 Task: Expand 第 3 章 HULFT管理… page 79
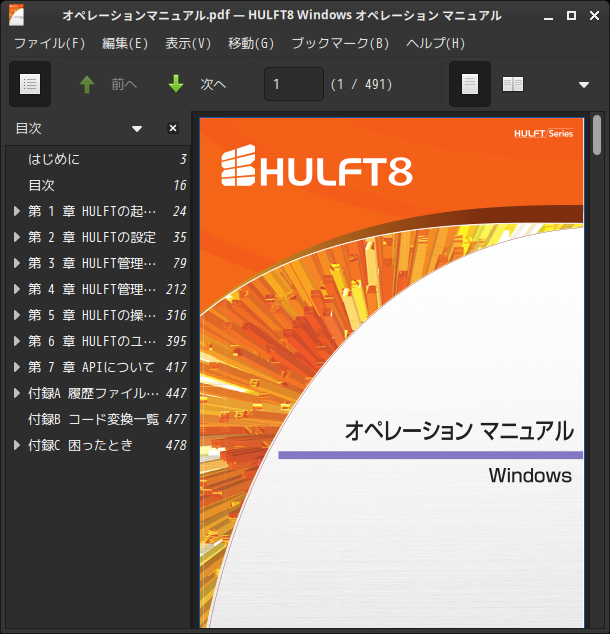pos(17,263)
